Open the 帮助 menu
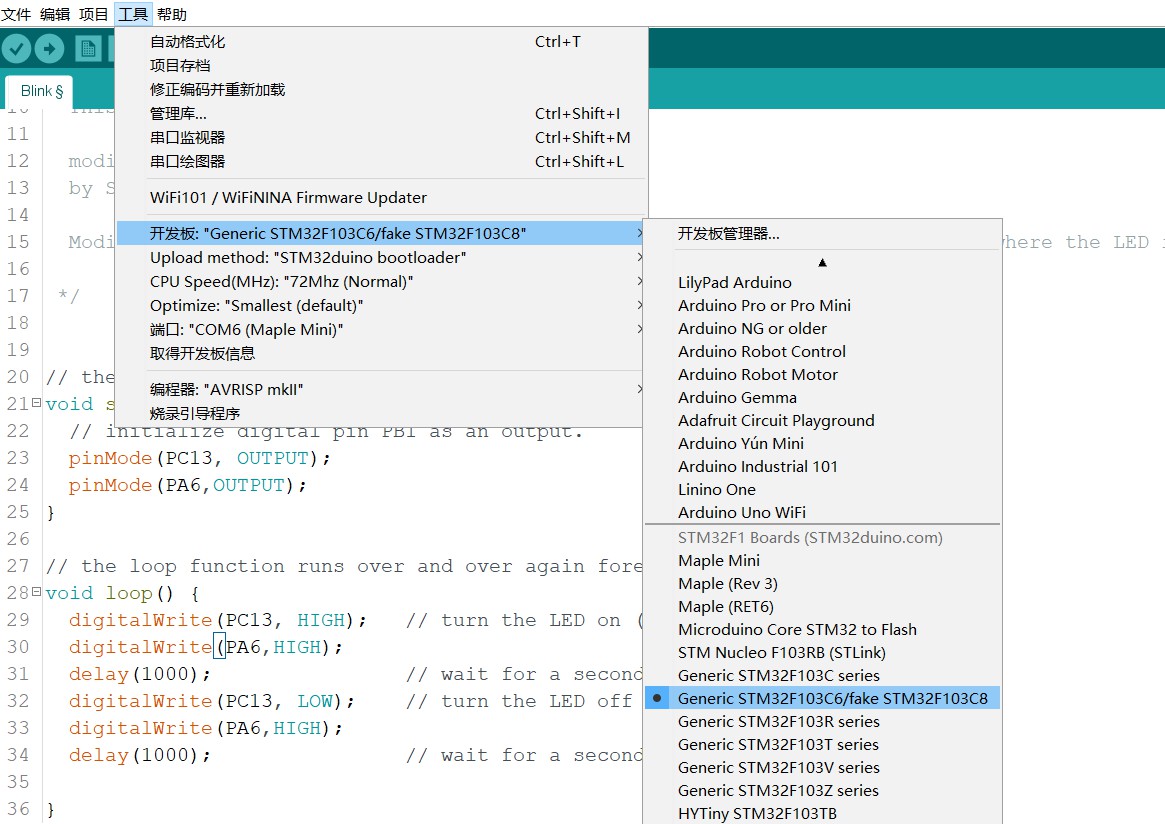 pyautogui.click(x=172, y=13)
